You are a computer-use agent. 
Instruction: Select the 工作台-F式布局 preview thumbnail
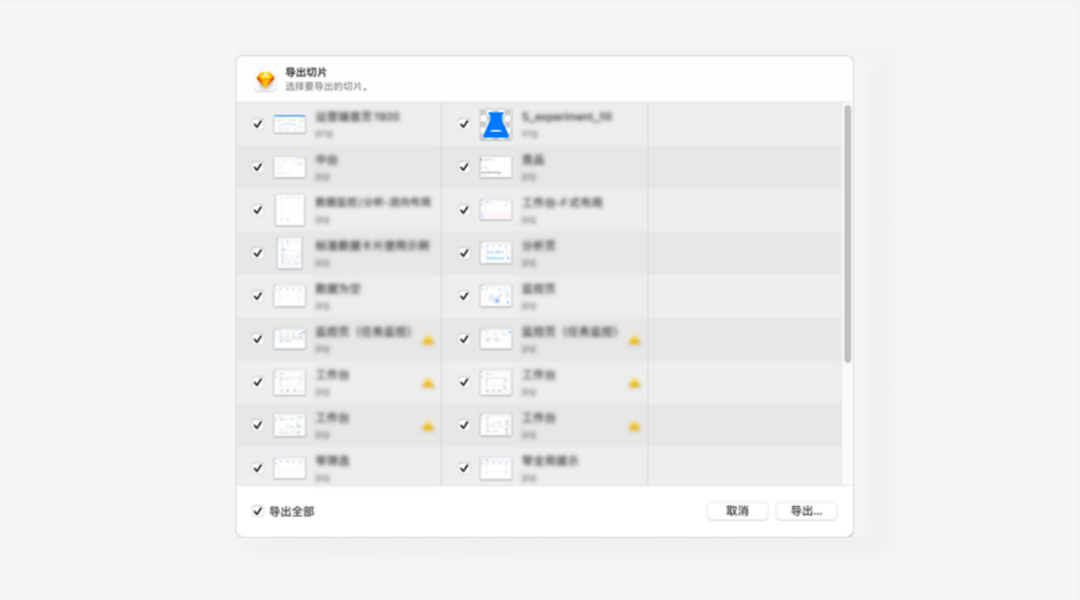496,210
